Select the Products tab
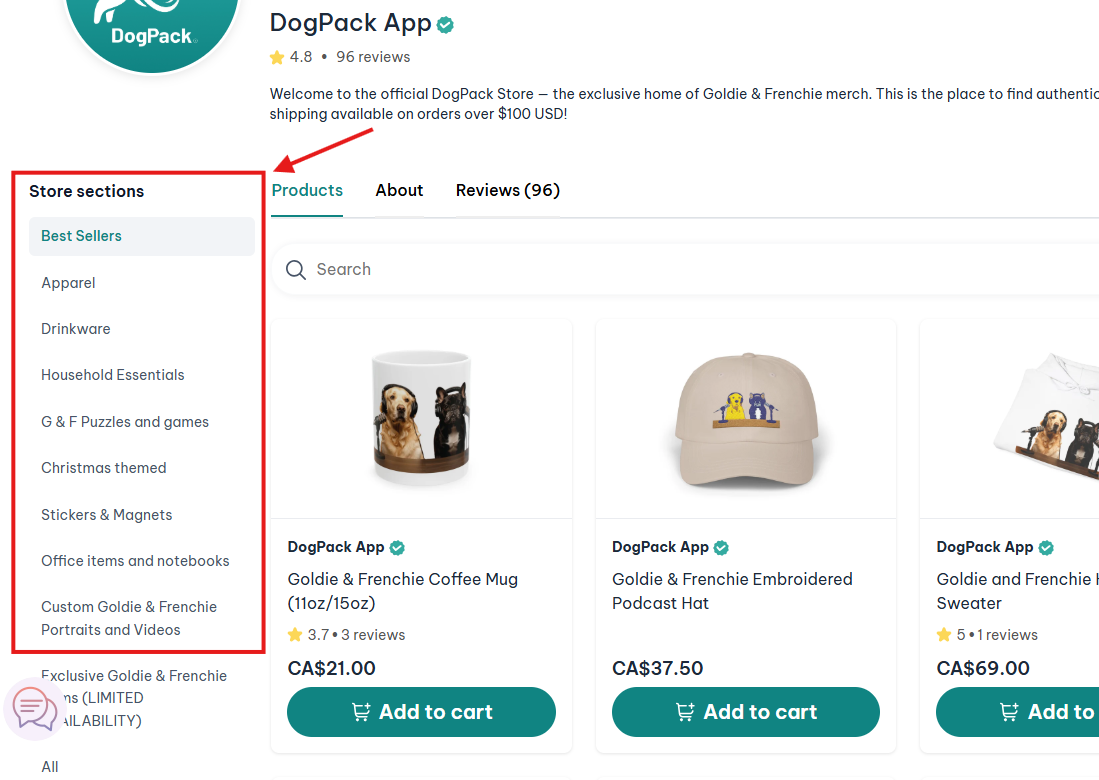The height and width of the screenshot is (780, 1099). coord(307,190)
